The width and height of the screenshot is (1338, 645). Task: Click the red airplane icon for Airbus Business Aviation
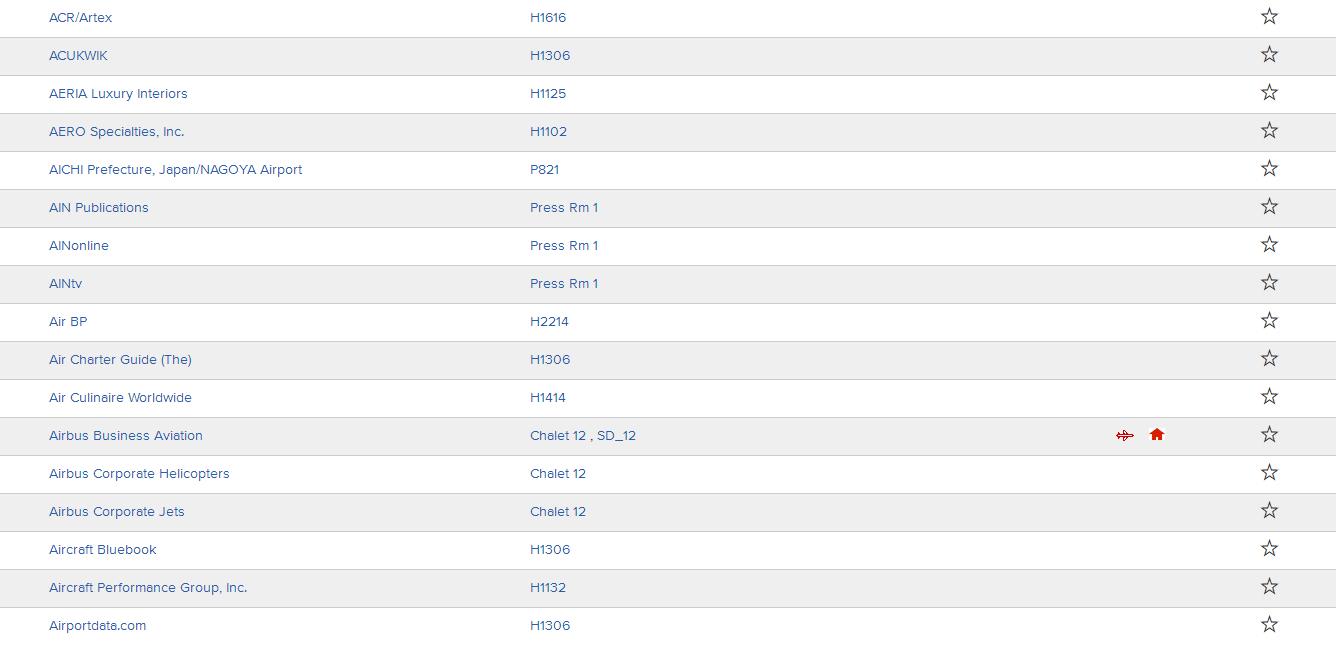coord(1125,435)
